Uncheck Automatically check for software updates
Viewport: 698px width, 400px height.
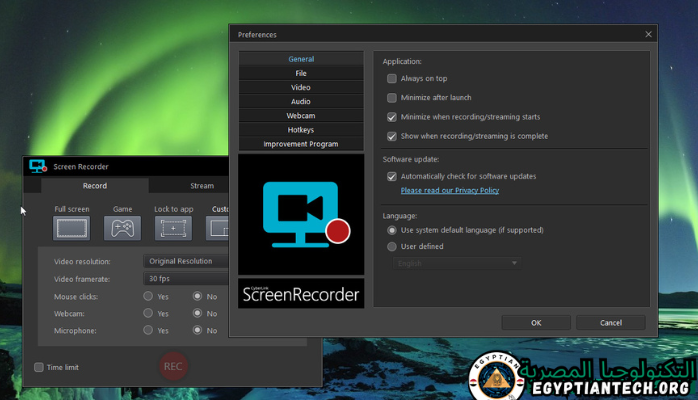(392, 176)
